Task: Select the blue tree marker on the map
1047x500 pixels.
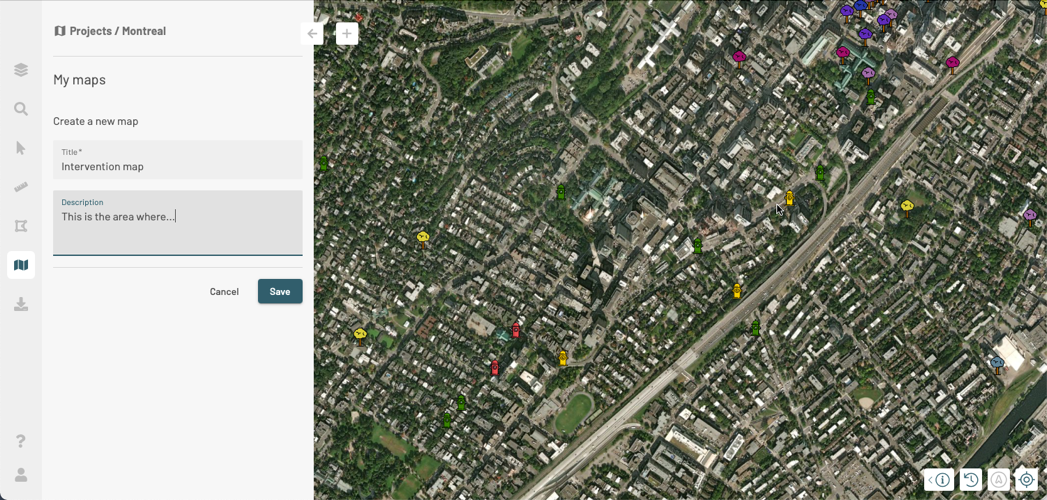Action: tap(997, 364)
